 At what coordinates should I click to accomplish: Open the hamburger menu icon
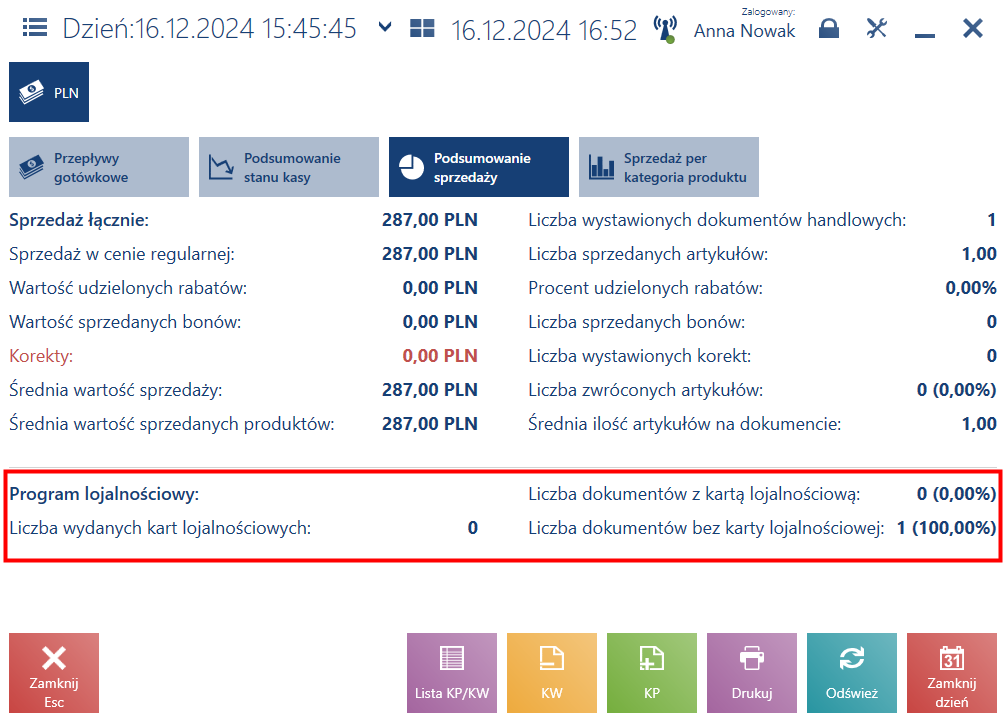click(35, 28)
